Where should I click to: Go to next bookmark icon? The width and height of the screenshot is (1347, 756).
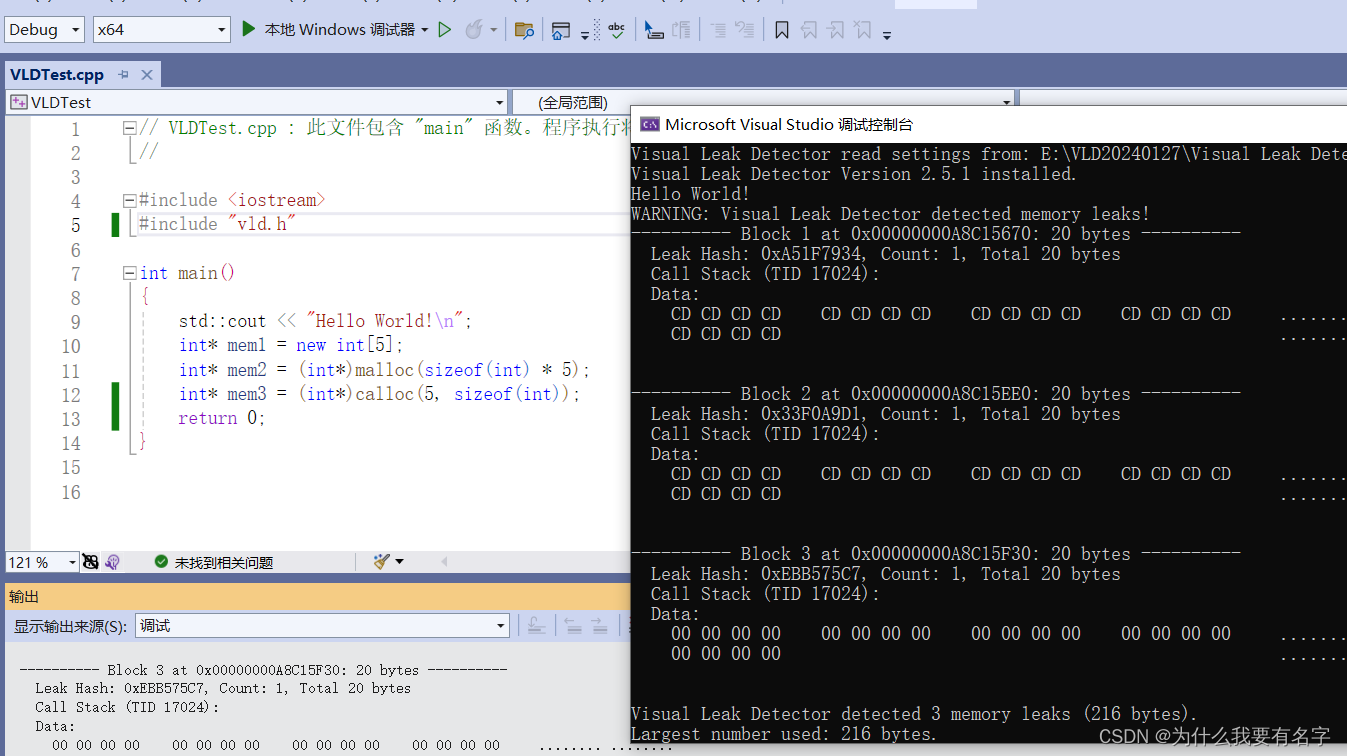click(x=836, y=30)
